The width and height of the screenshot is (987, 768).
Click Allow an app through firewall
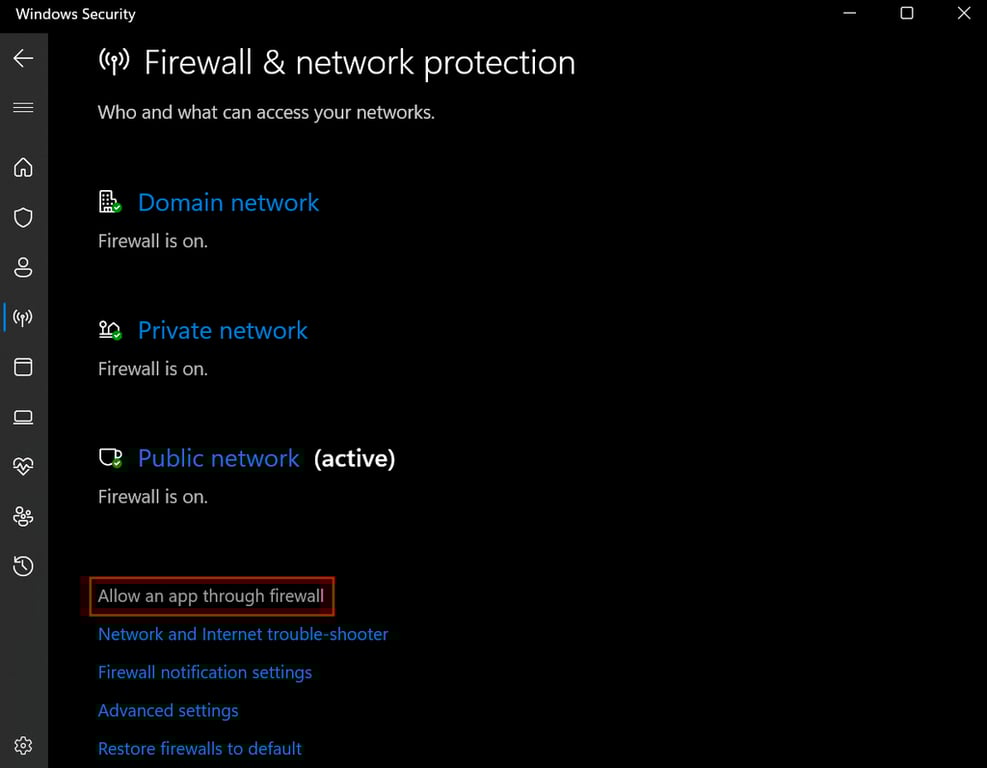(x=211, y=595)
